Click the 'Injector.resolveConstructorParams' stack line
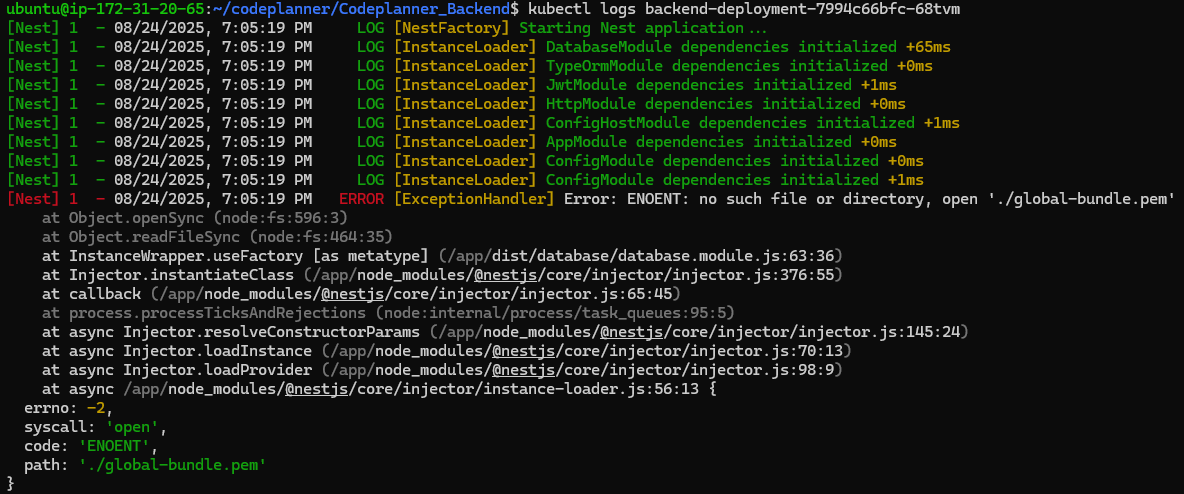Screen dimensions: 1184x494 click(505, 331)
